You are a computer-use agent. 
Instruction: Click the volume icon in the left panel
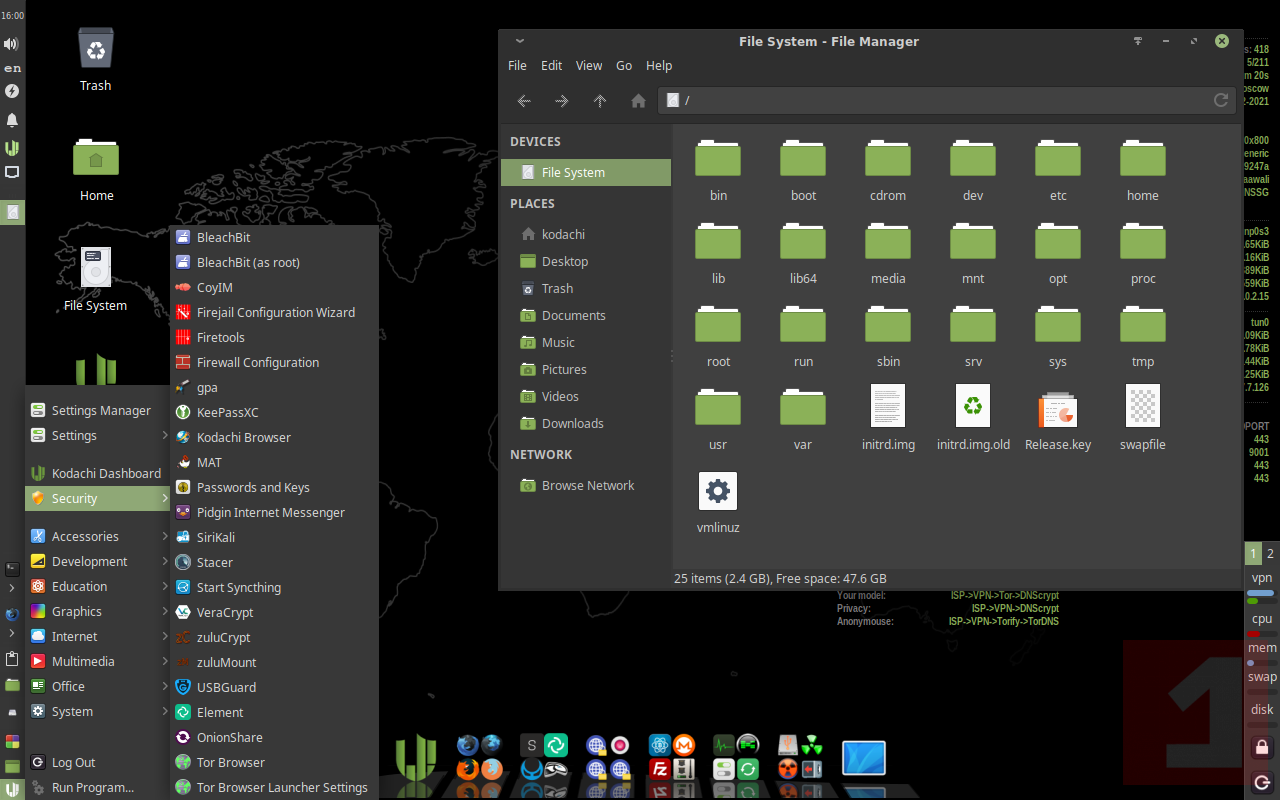tap(12, 44)
